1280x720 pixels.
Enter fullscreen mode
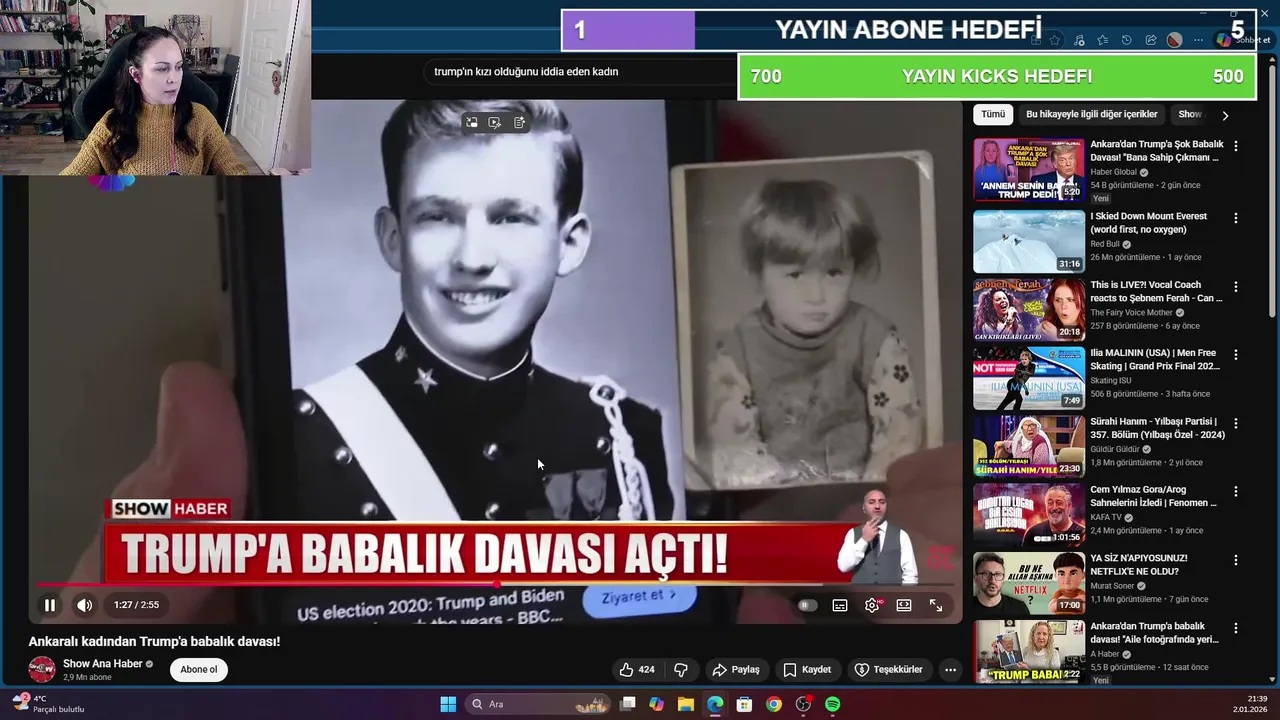(x=936, y=605)
